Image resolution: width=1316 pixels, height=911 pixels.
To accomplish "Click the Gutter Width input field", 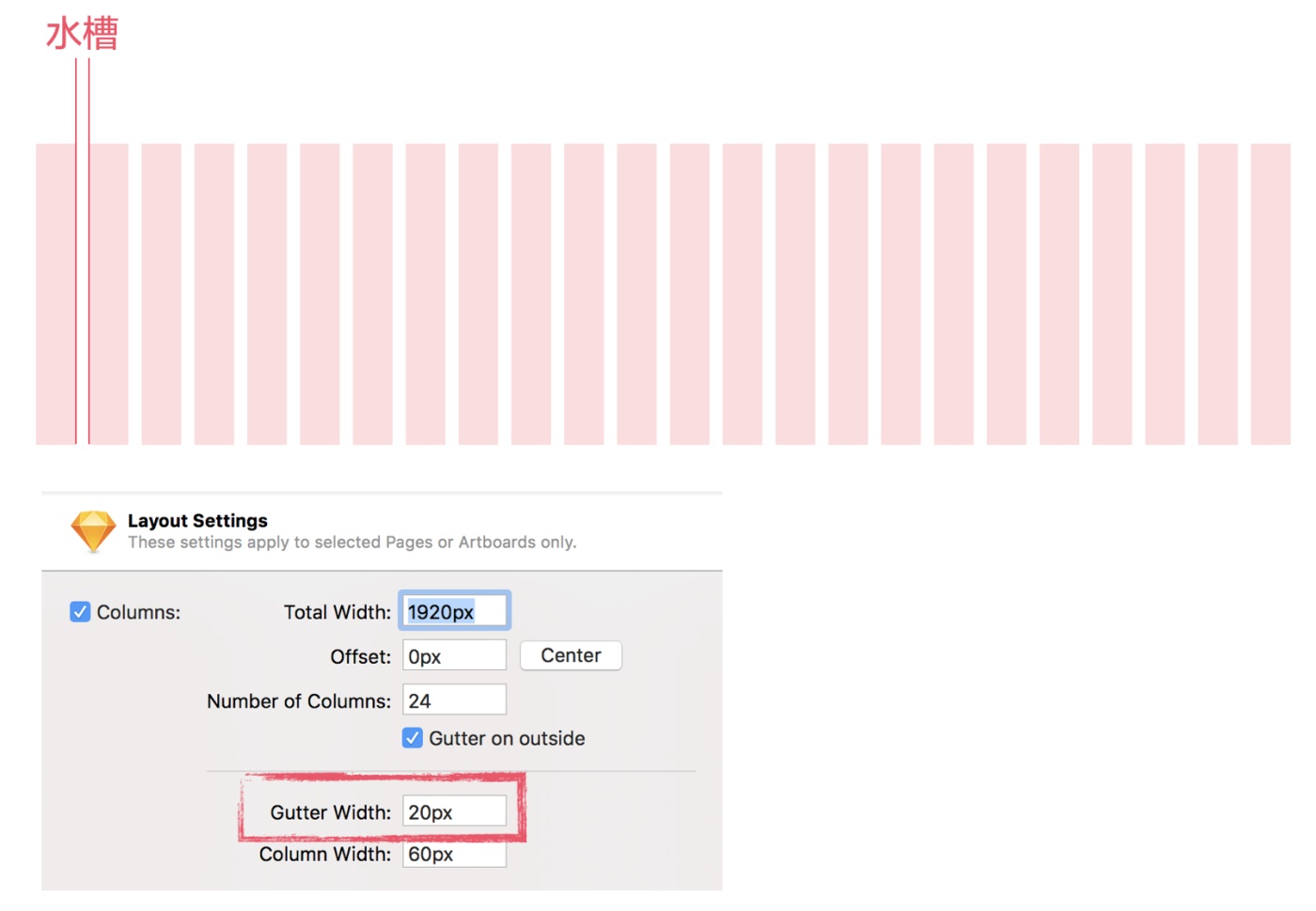I will 454,811.
